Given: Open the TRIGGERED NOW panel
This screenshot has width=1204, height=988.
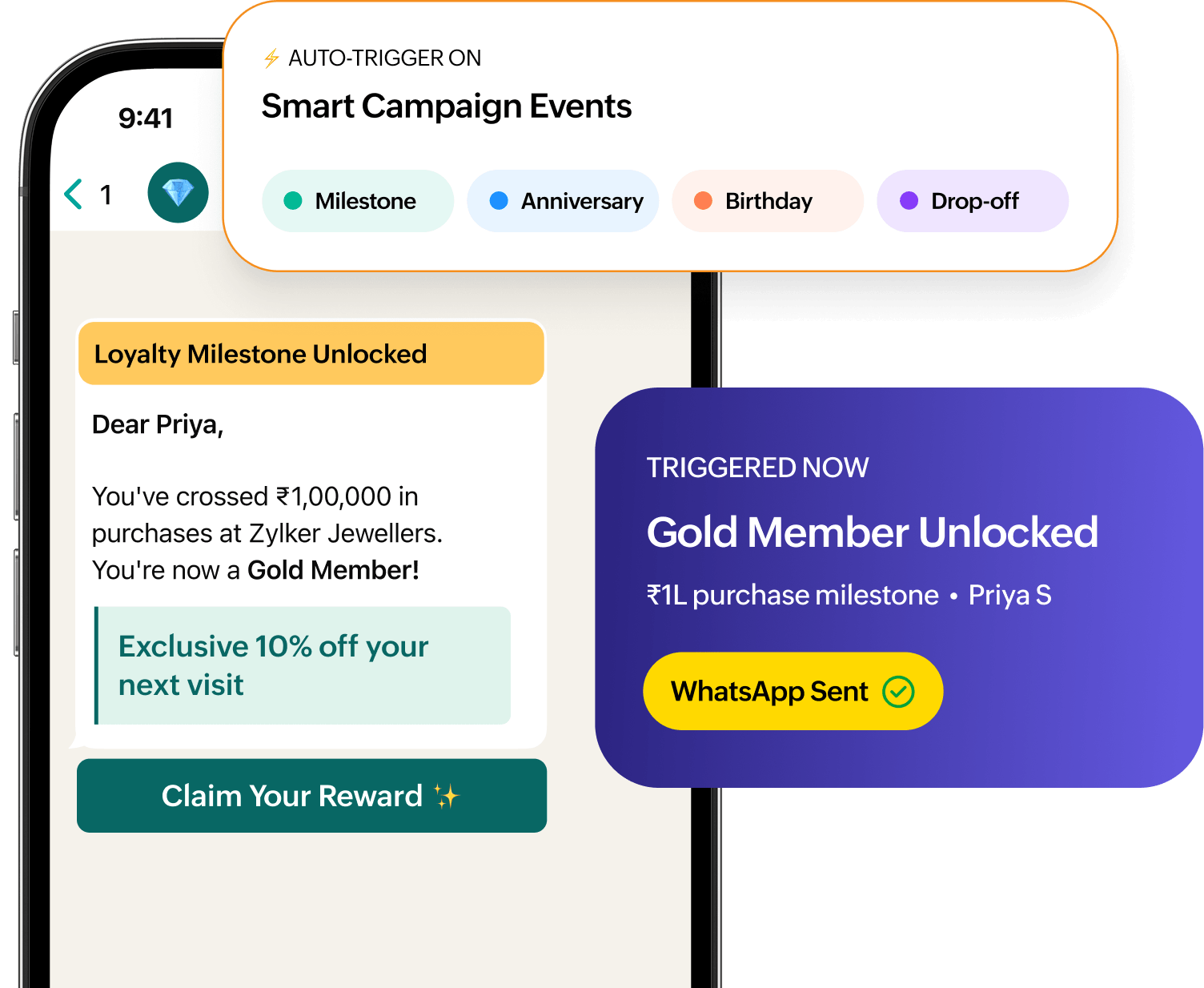Looking at the screenshot, I should click(x=757, y=467).
